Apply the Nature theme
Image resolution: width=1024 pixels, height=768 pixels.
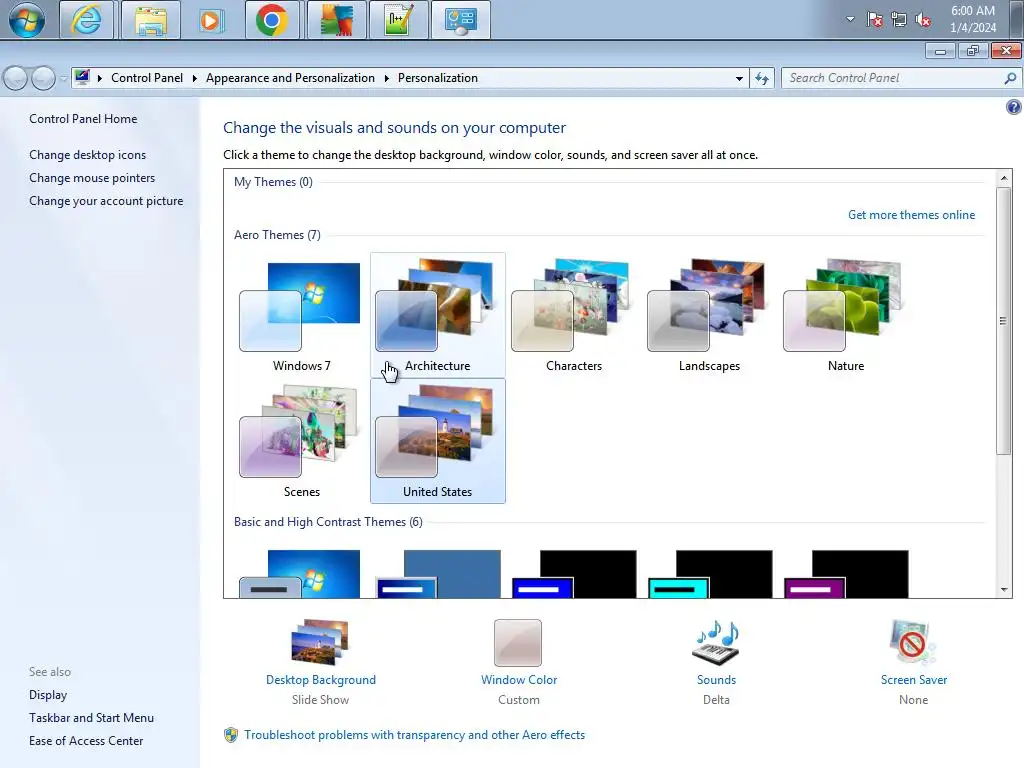(x=846, y=315)
